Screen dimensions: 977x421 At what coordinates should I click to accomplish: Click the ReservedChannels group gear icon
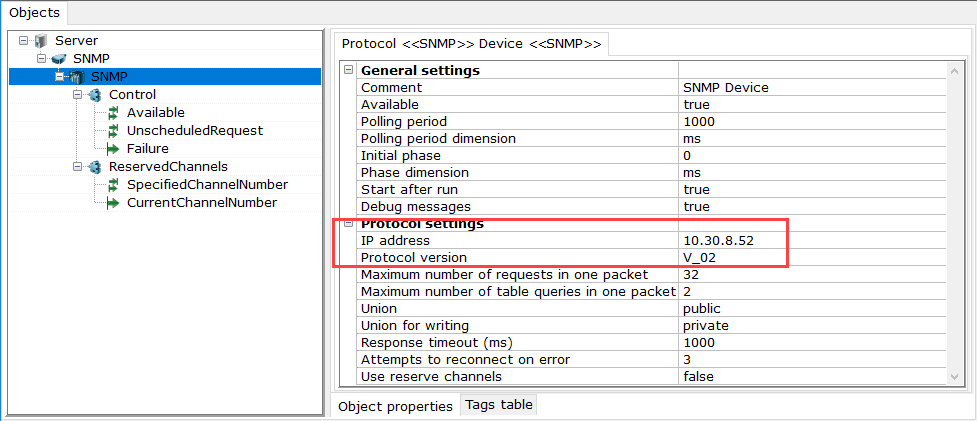[x=95, y=167]
